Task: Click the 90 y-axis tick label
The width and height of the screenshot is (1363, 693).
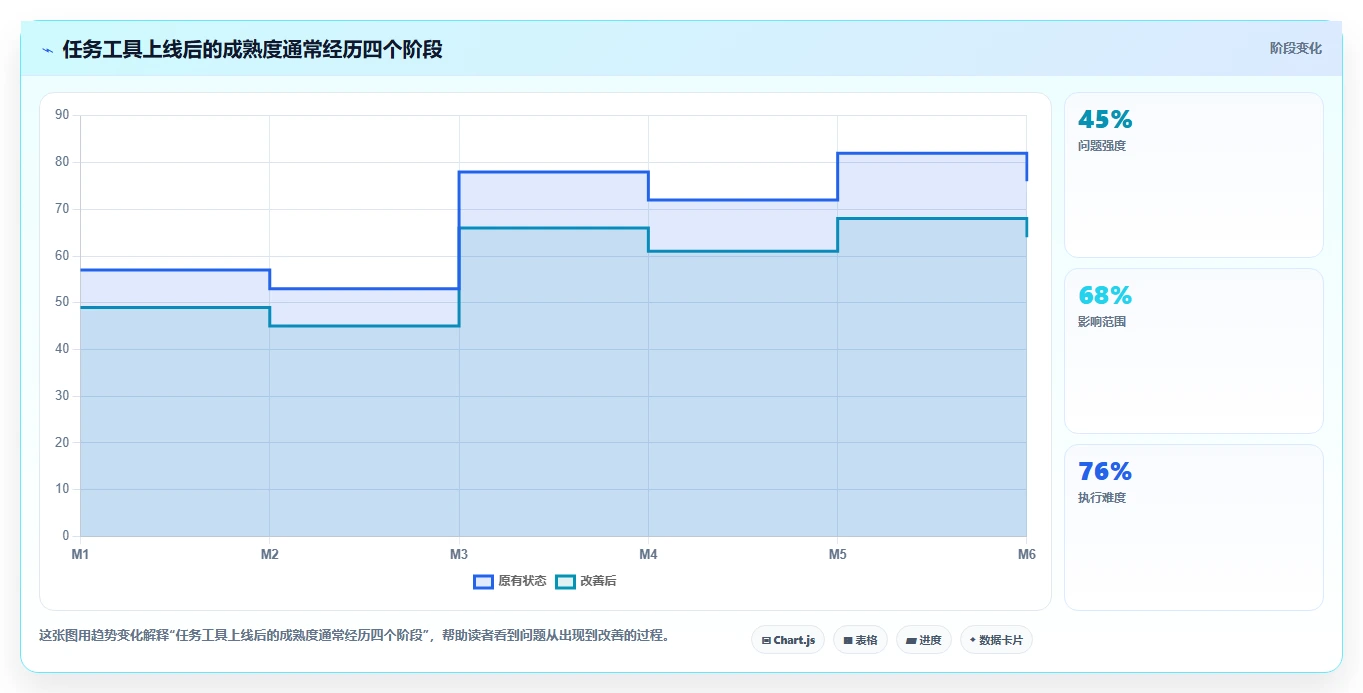Action: [62, 115]
